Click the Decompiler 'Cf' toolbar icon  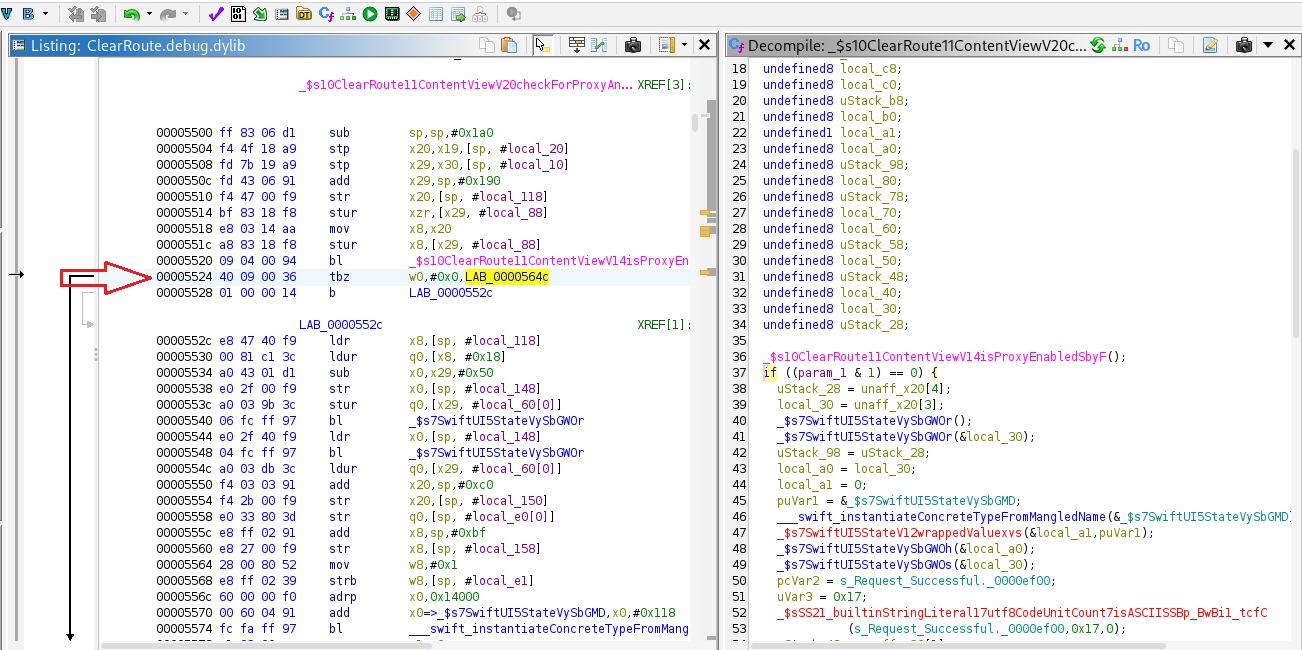point(326,14)
